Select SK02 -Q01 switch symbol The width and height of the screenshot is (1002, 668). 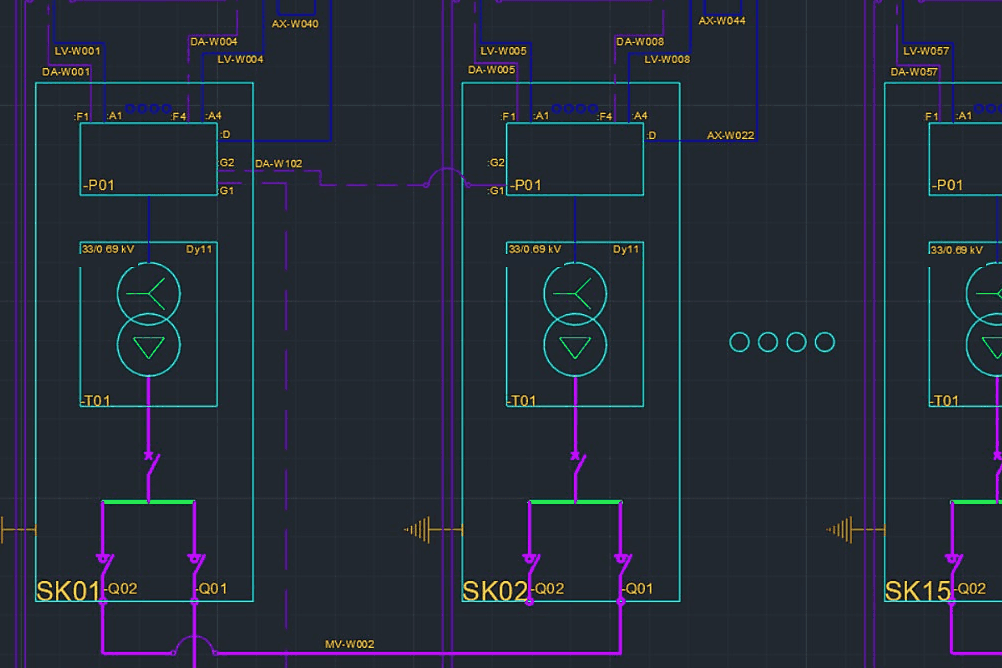(x=623, y=566)
